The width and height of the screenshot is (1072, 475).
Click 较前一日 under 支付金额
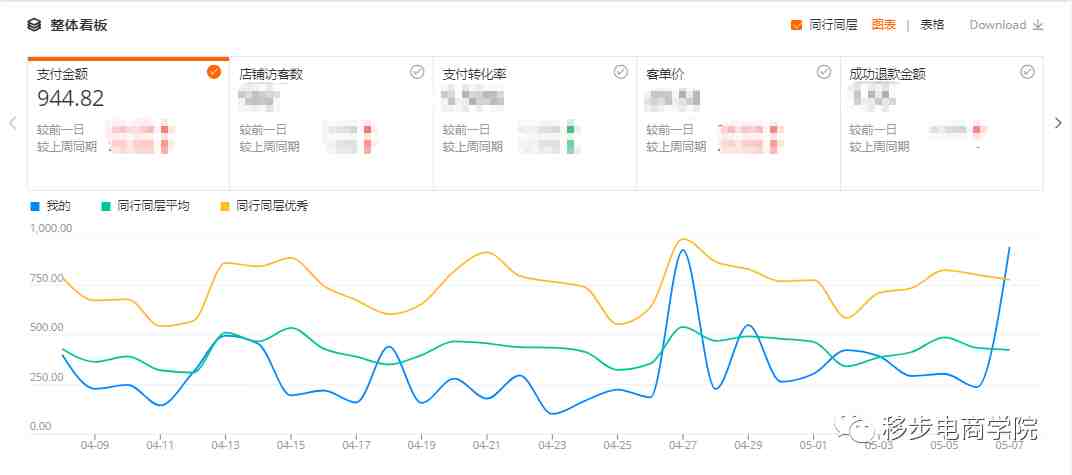[60, 130]
